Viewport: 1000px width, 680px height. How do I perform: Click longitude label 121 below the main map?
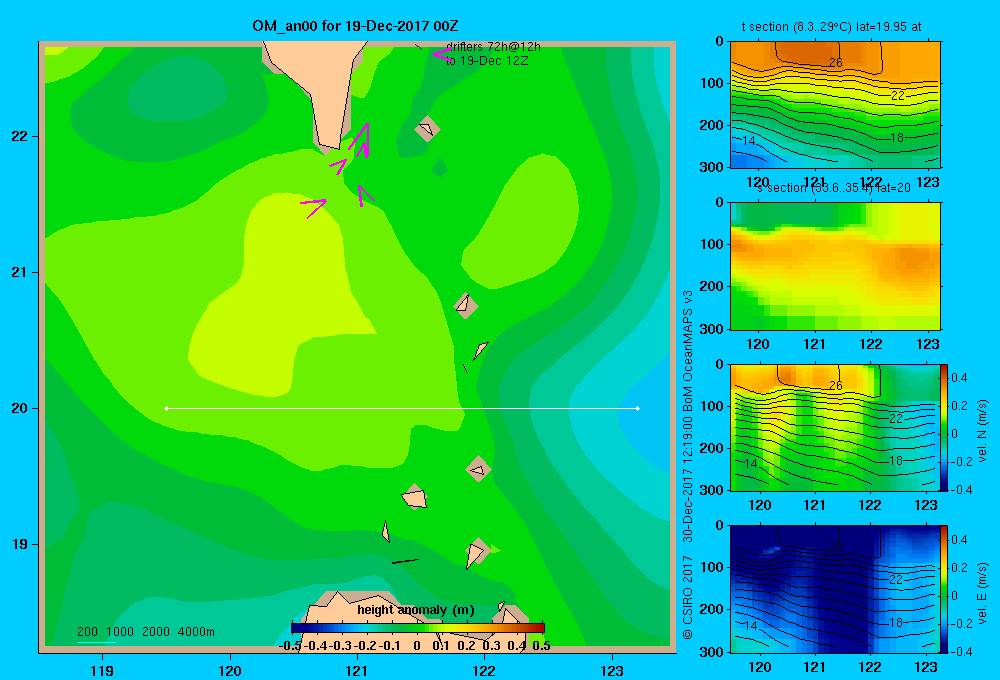point(357,670)
